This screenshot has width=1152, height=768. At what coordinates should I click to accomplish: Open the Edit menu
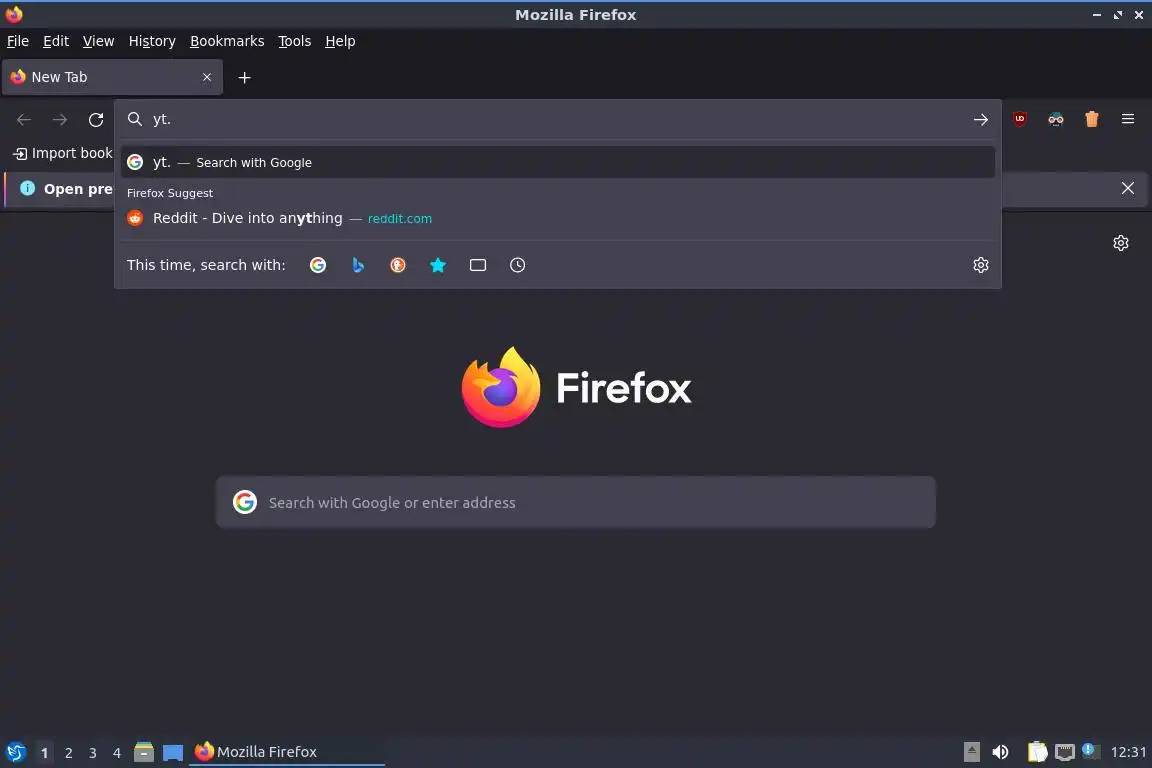point(56,41)
